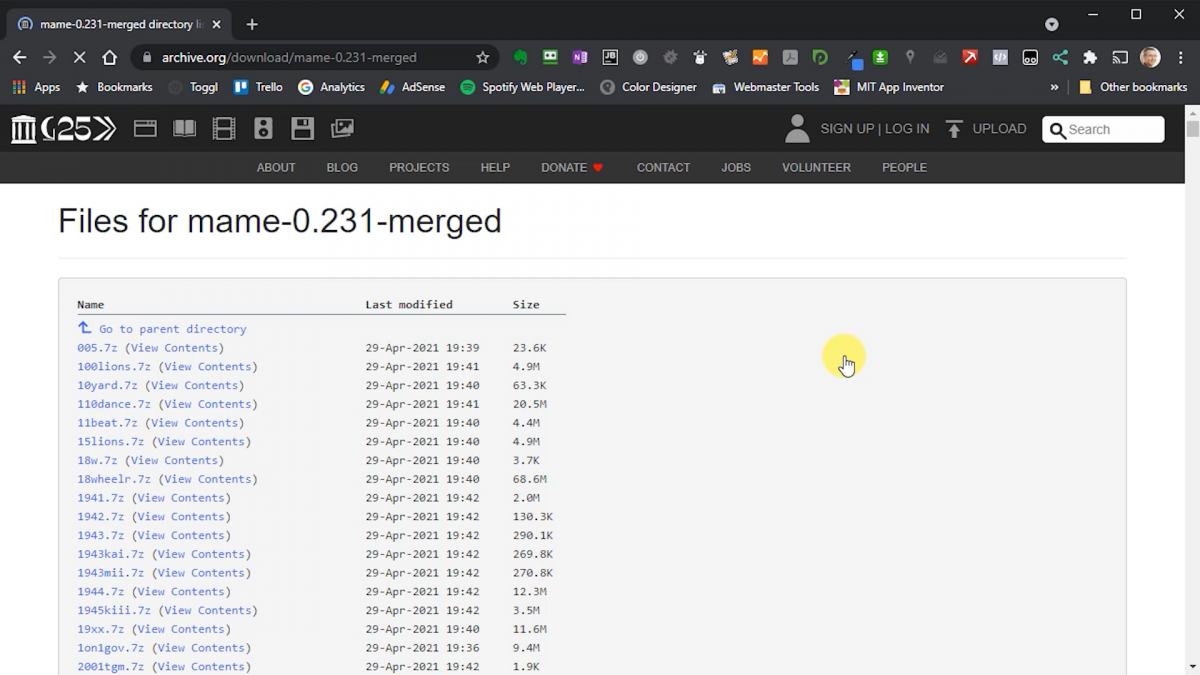This screenshot has width=1200, height=675.
Task: Bookmark this page with star icon
Action: [x=483, y=58]
